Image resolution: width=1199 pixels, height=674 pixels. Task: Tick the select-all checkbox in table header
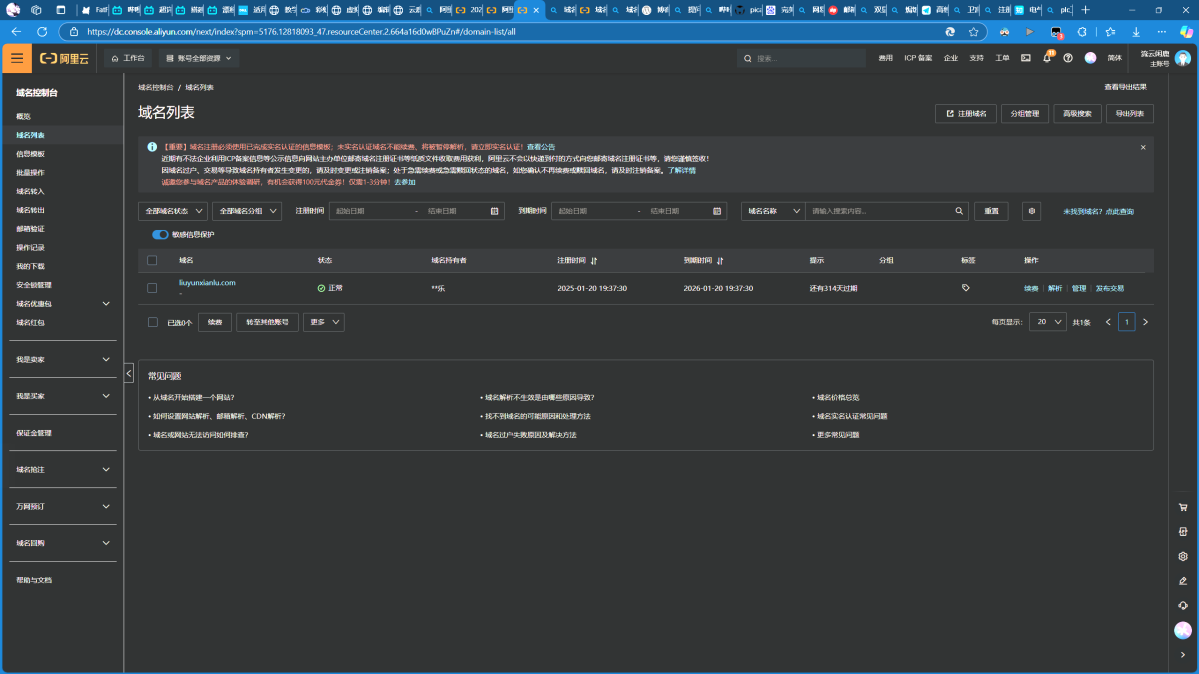(152, 260)
